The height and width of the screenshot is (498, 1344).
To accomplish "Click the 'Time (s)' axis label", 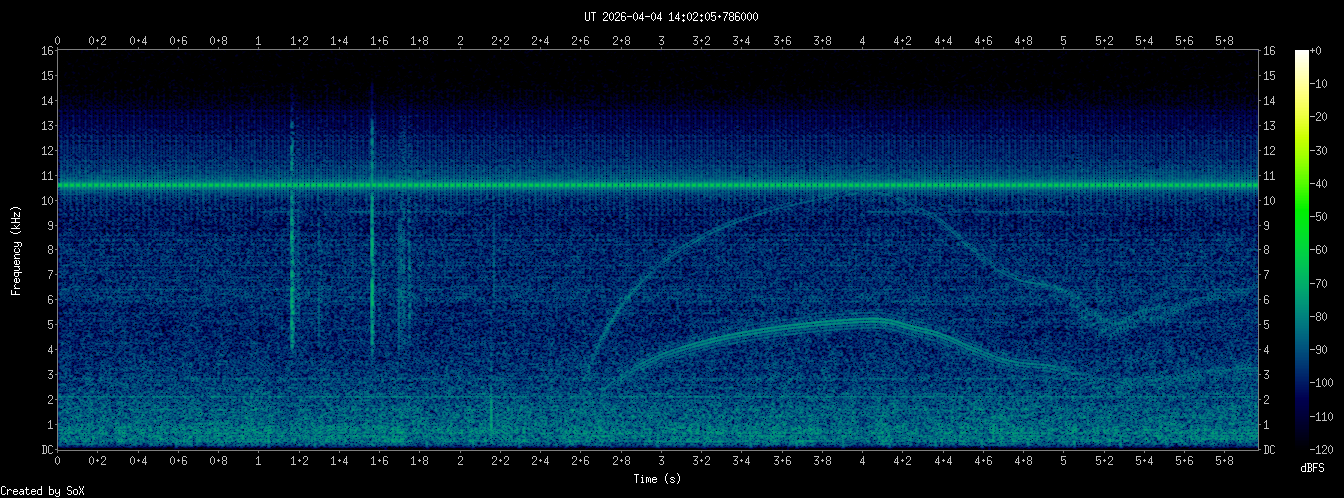I will 657,479.
